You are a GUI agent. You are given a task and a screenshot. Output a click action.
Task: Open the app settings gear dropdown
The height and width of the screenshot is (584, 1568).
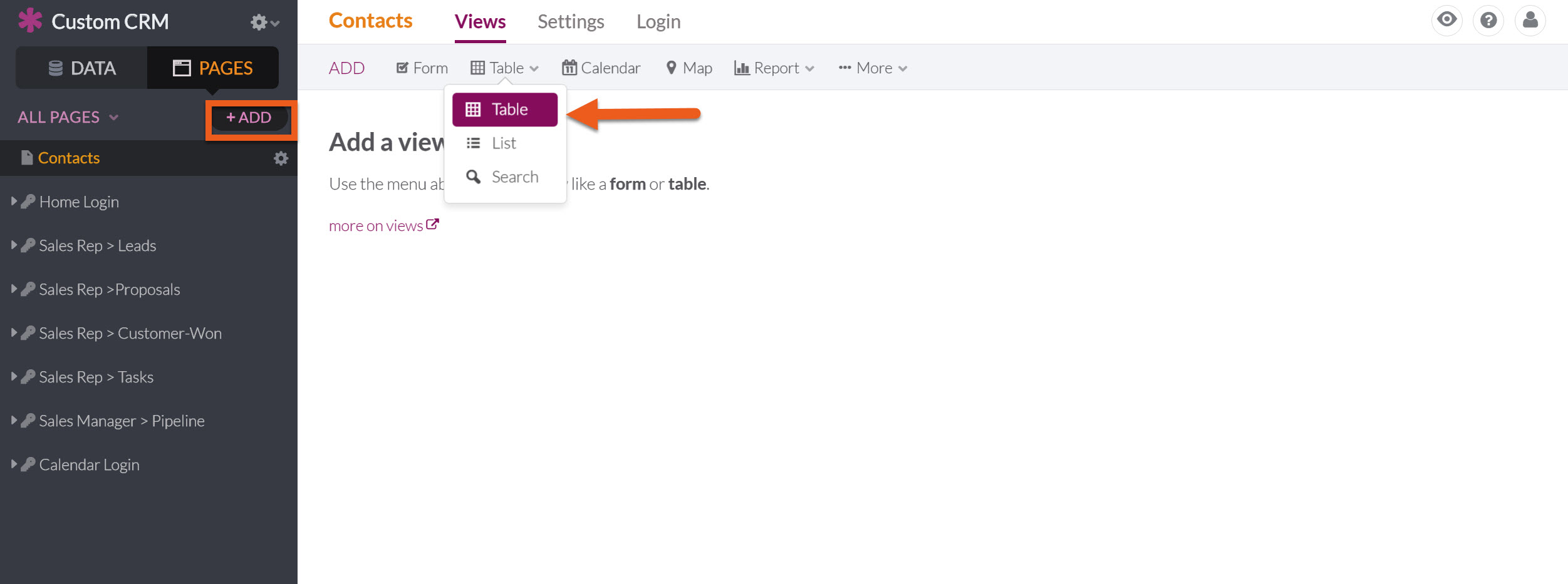coord(264,23)
